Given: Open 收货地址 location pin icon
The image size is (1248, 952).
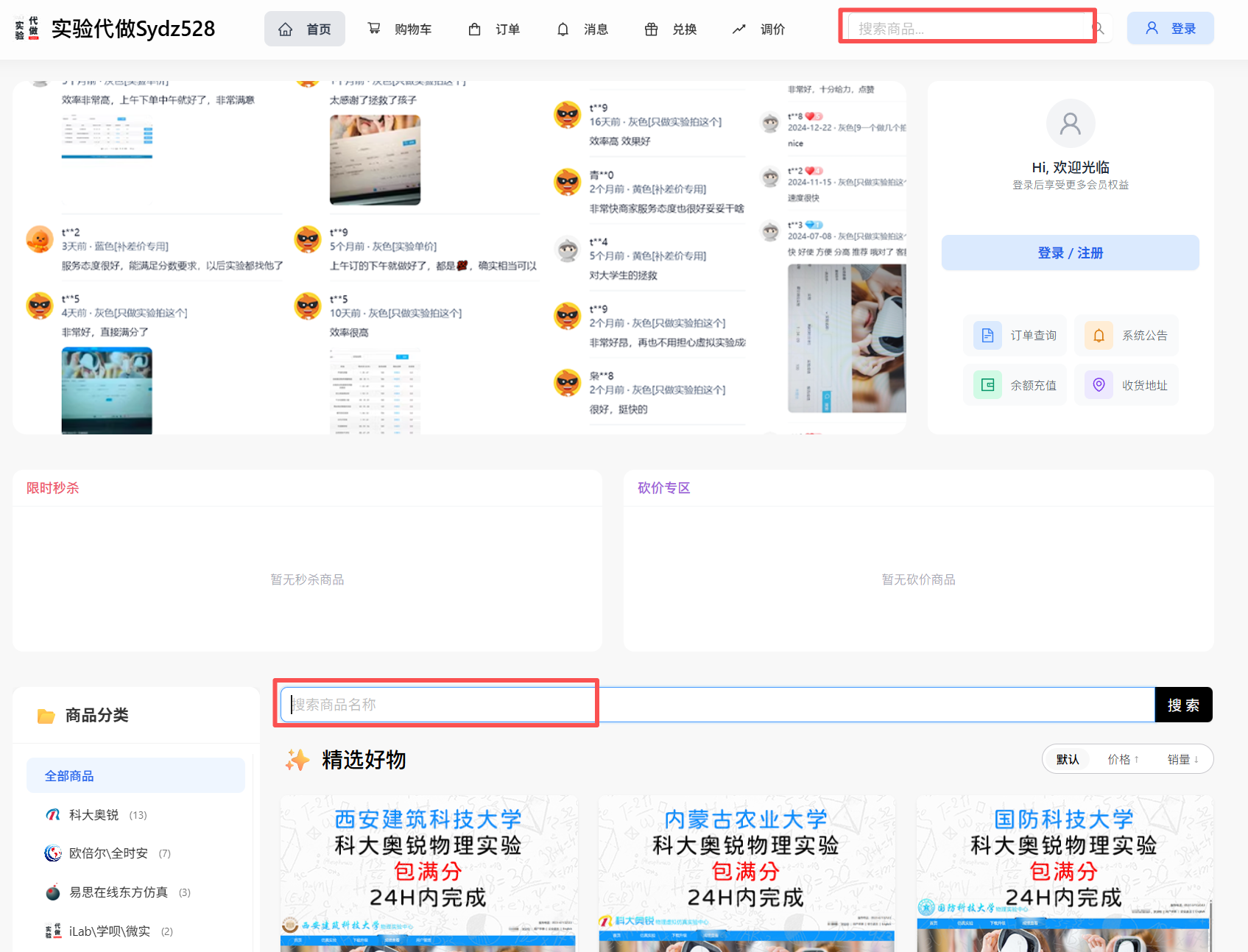Looking at the screenshot, I should tap(1099, 385).
